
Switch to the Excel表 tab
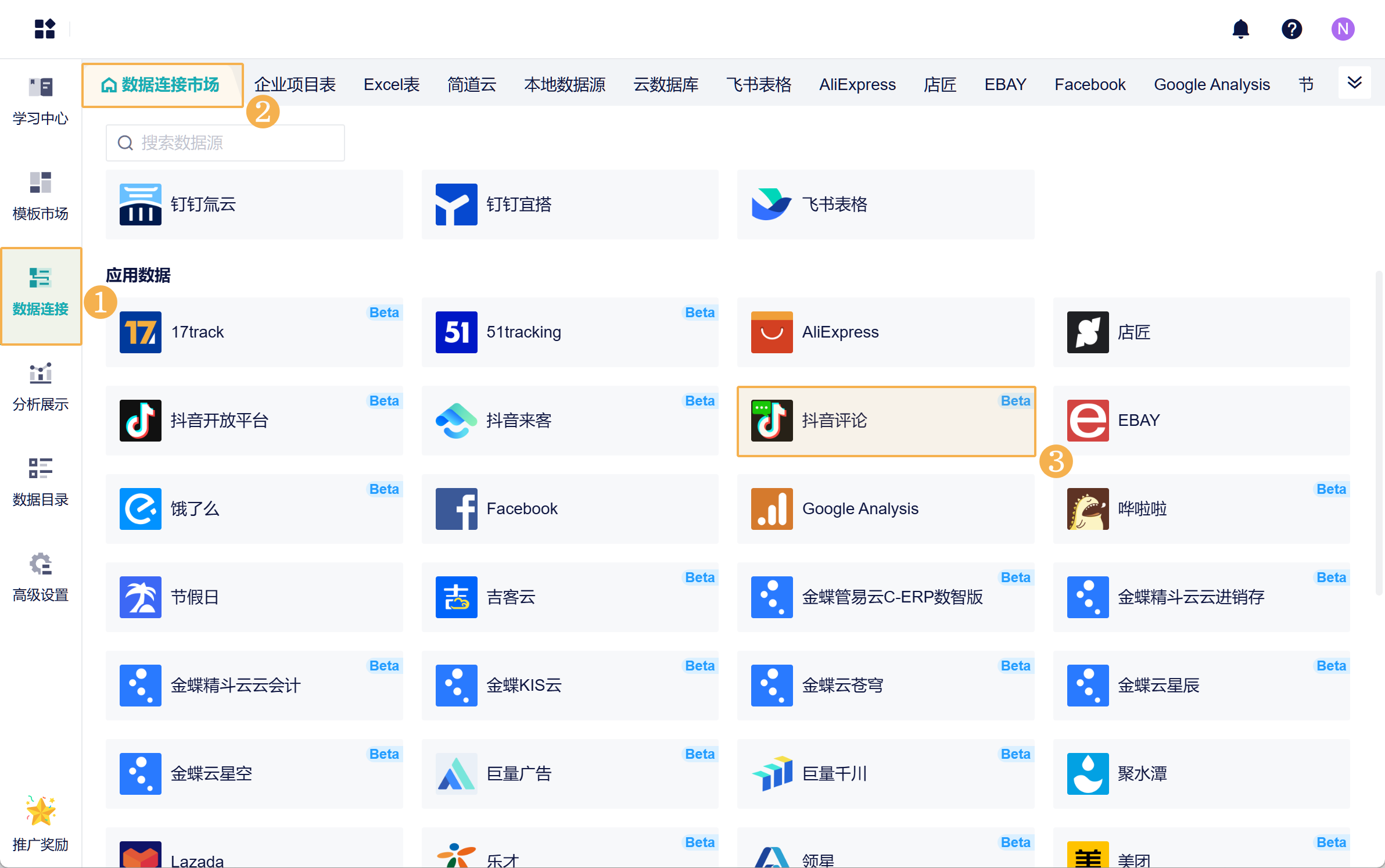tap(391, 85)
